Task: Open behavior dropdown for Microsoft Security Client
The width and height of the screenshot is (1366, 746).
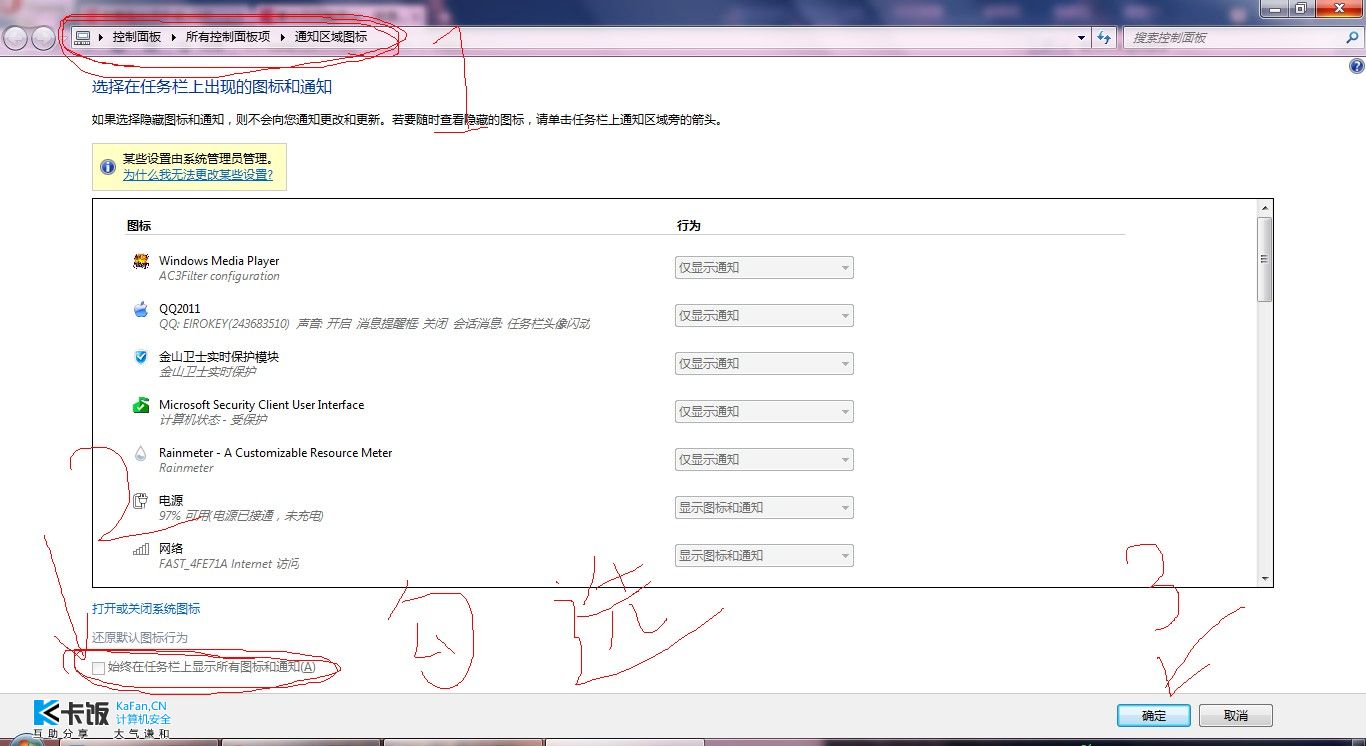Action: click(764, 412)
